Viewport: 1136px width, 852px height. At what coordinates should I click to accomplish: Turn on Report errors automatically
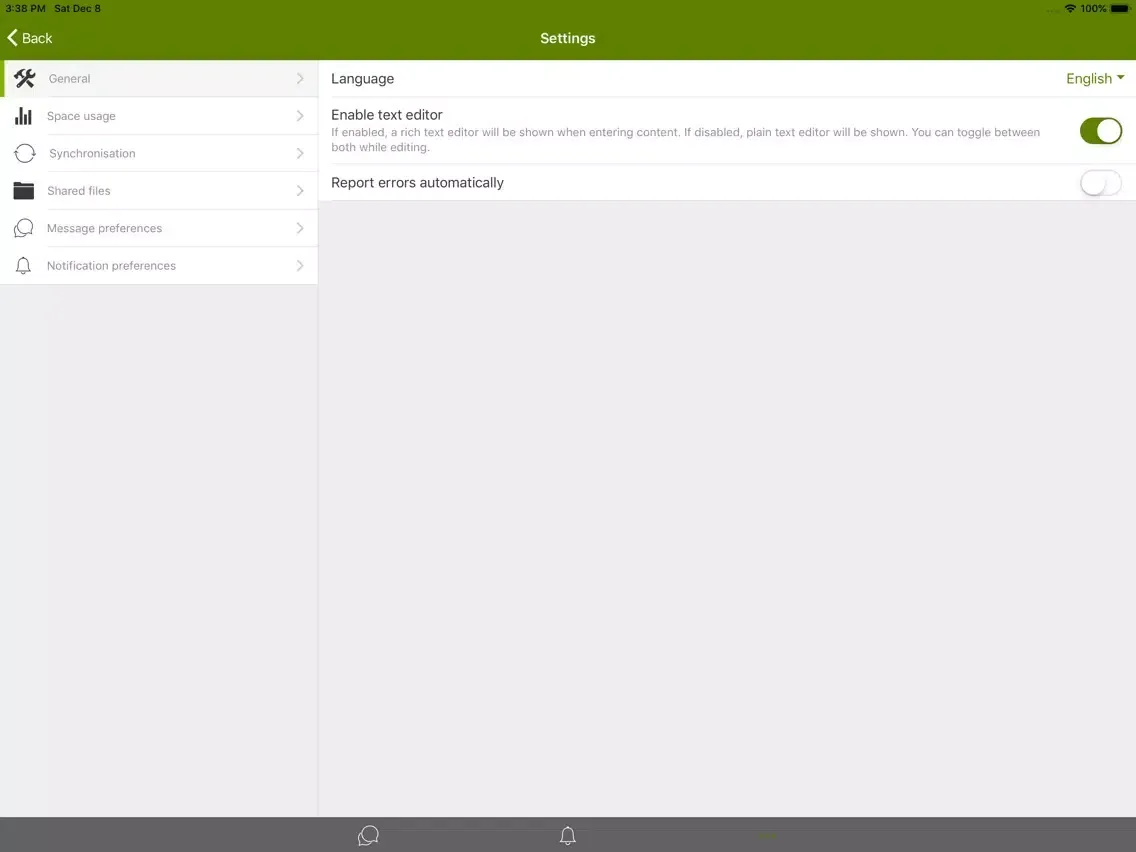click(x=1100, y=183)
